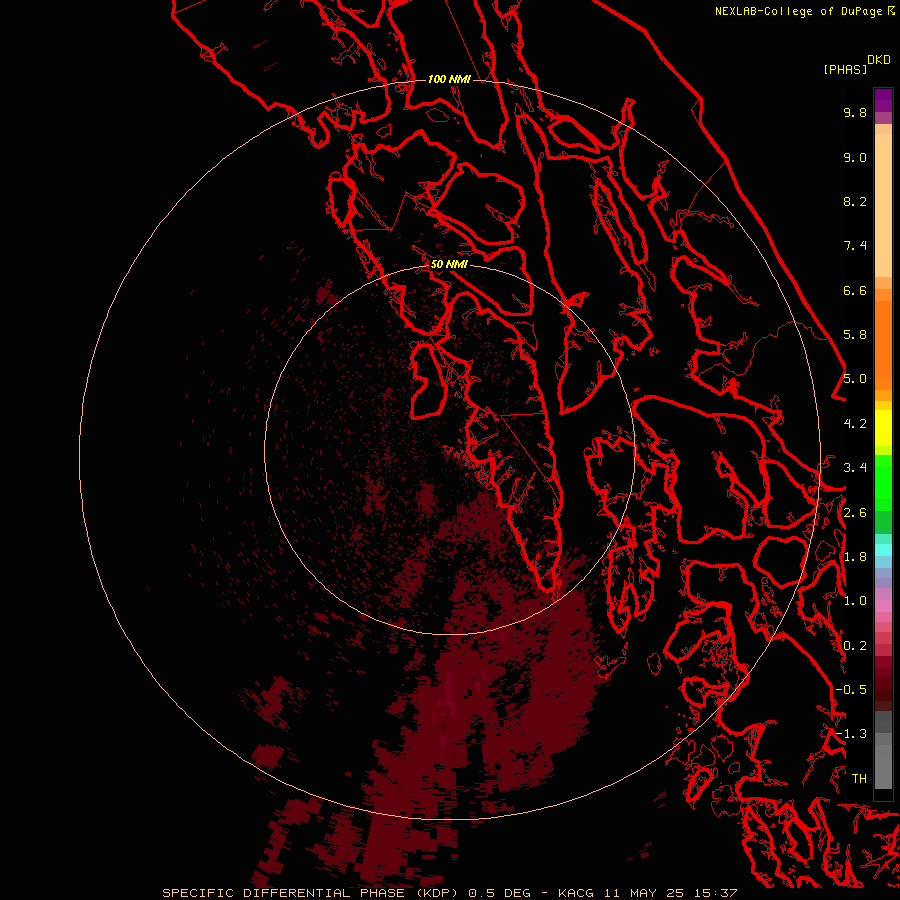900x900 pixels.
Task: Click the 5.8 legend value
Action: [x=855, y=335]
